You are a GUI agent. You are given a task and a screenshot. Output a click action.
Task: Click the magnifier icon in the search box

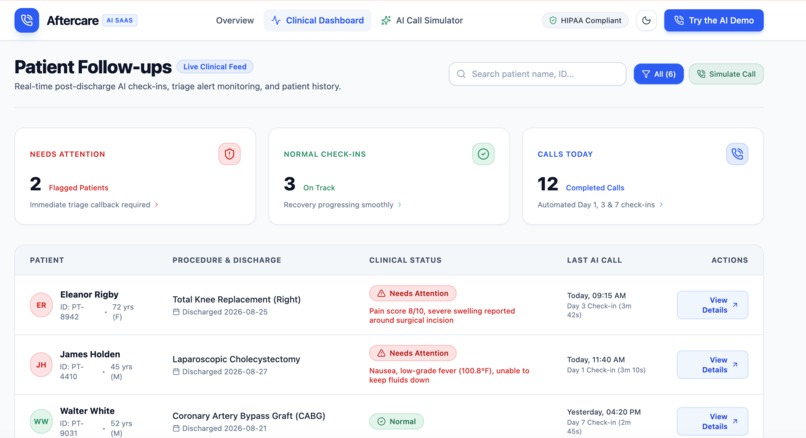[461, 74]
